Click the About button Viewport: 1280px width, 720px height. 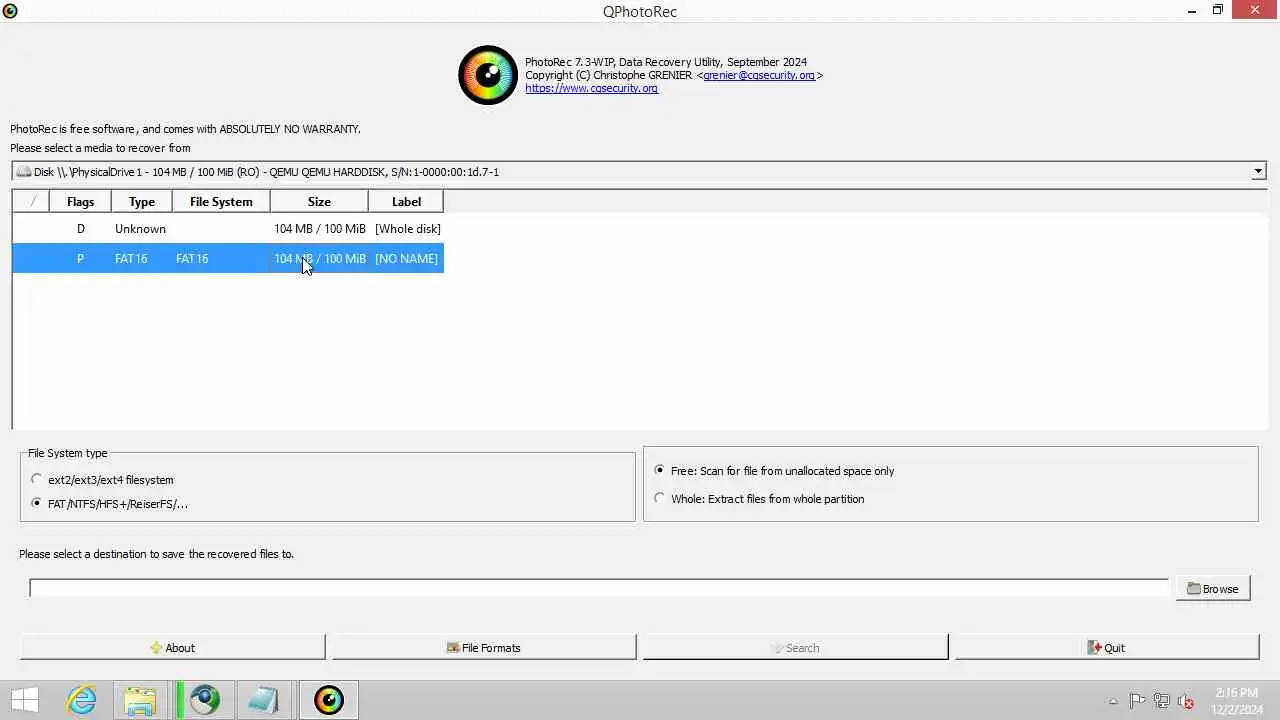172,647
